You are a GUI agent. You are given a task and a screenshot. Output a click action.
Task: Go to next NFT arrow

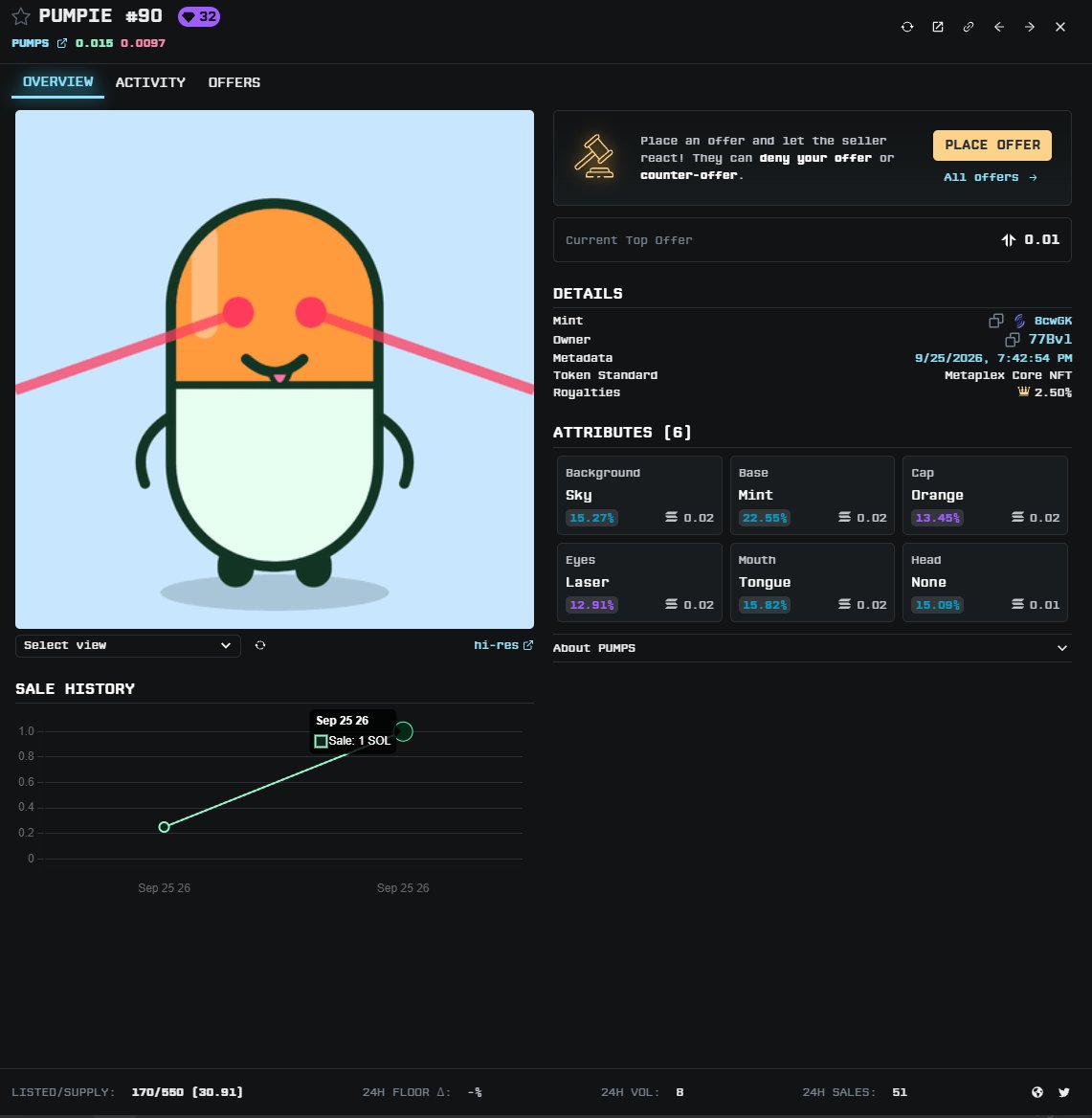click(1030, 27)
